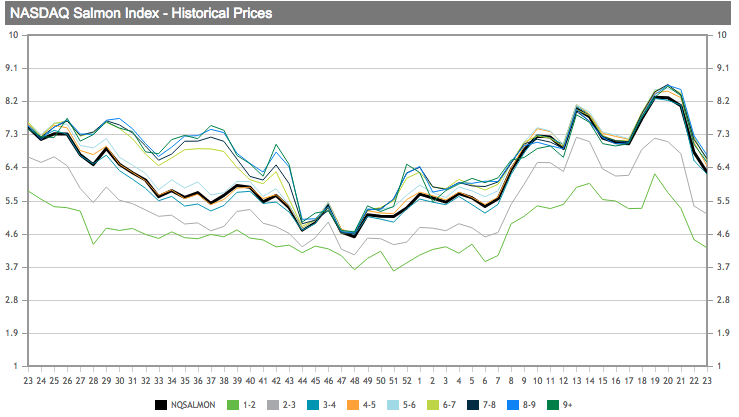Click the orange 4-5 legend swatch
Viewport: 739px width, 417px height.
[353, 405]
